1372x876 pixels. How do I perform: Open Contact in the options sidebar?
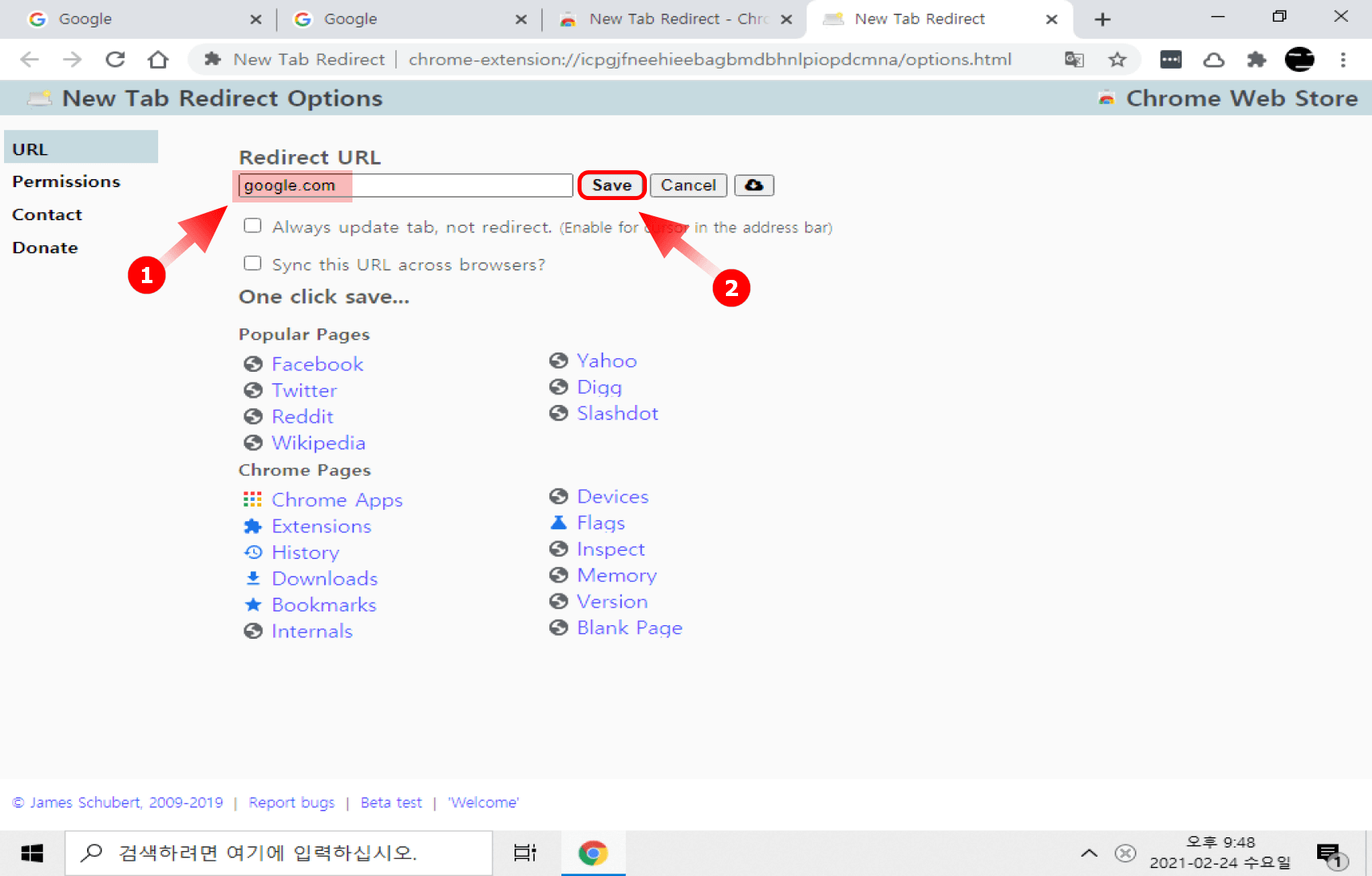pyautogui.click(x=47, y=215)
